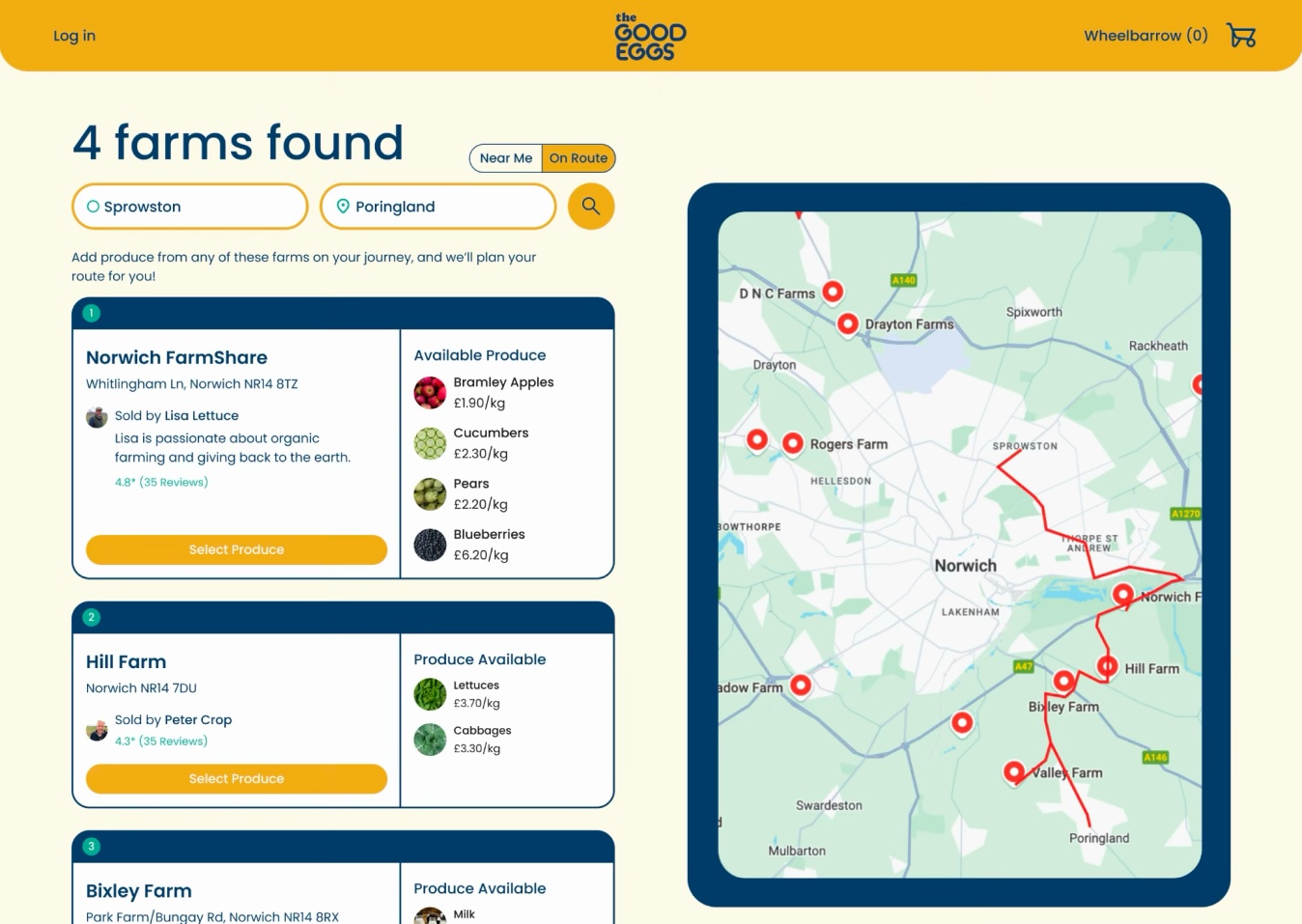Click The Good Eggs logo
This screenshot has width=1302, height=924.
click(x=650, y=37)
